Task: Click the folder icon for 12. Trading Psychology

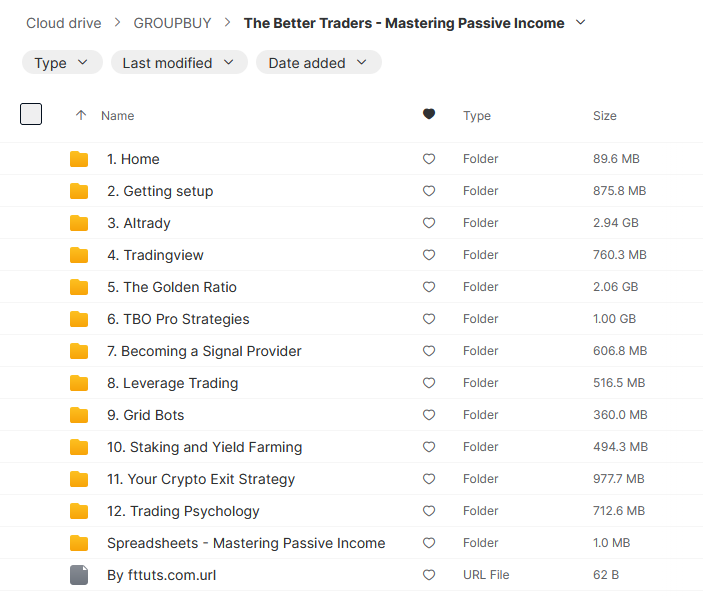Action: point(79,511)
